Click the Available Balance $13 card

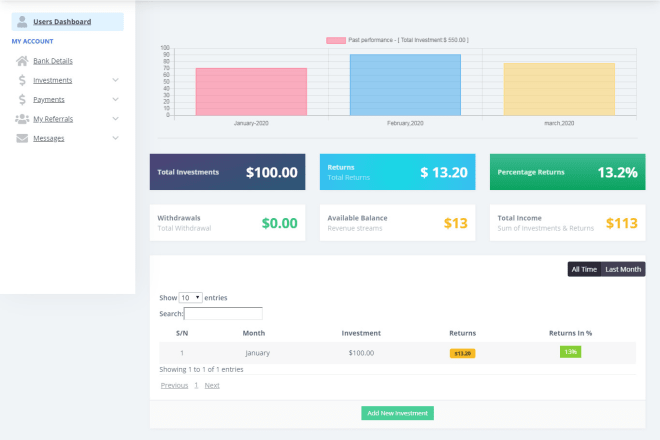point(397,223)
